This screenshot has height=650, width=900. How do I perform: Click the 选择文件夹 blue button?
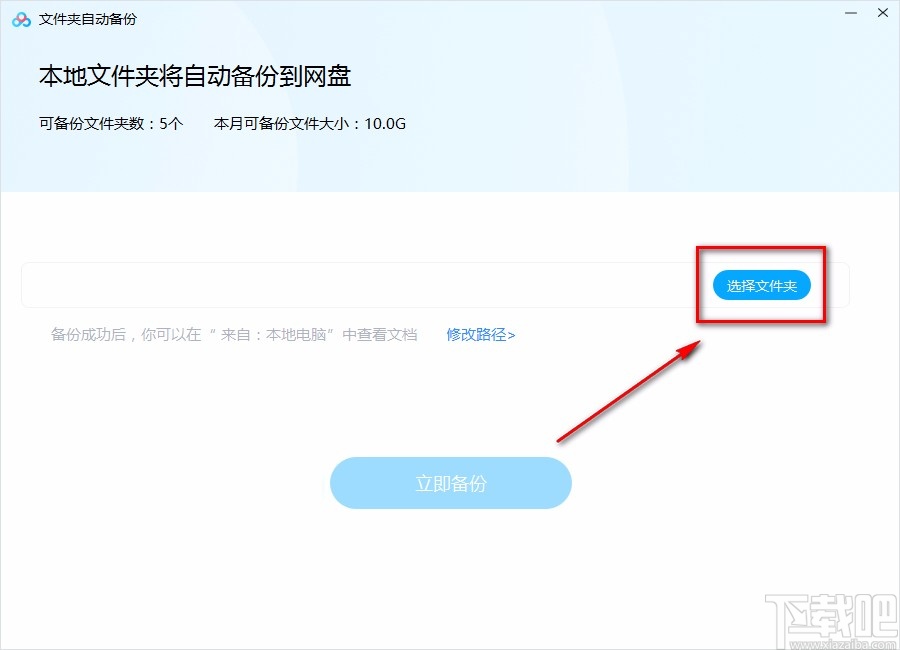761,284
